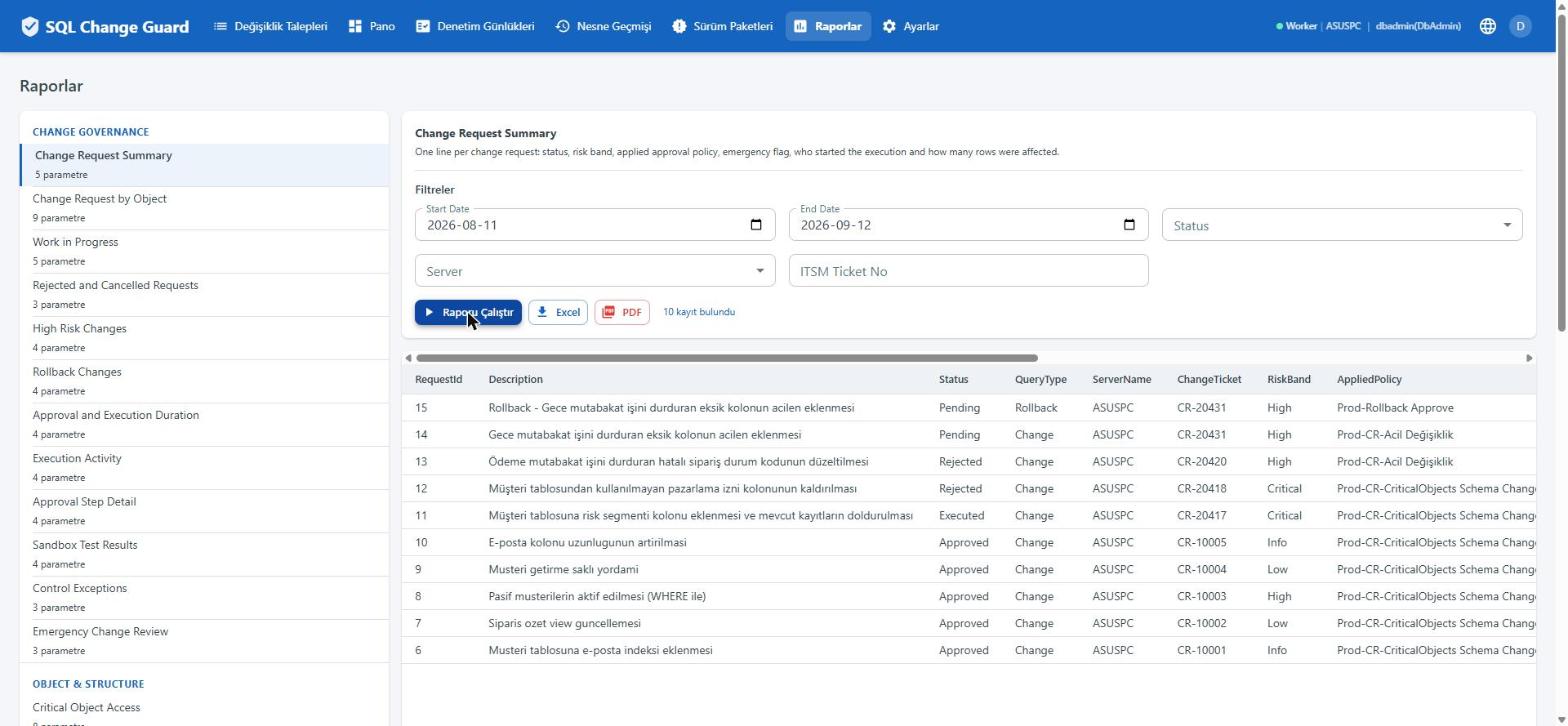Select Work in Progress report
This screenshot has height=726, width=1568.
click(x=204, y=251)
